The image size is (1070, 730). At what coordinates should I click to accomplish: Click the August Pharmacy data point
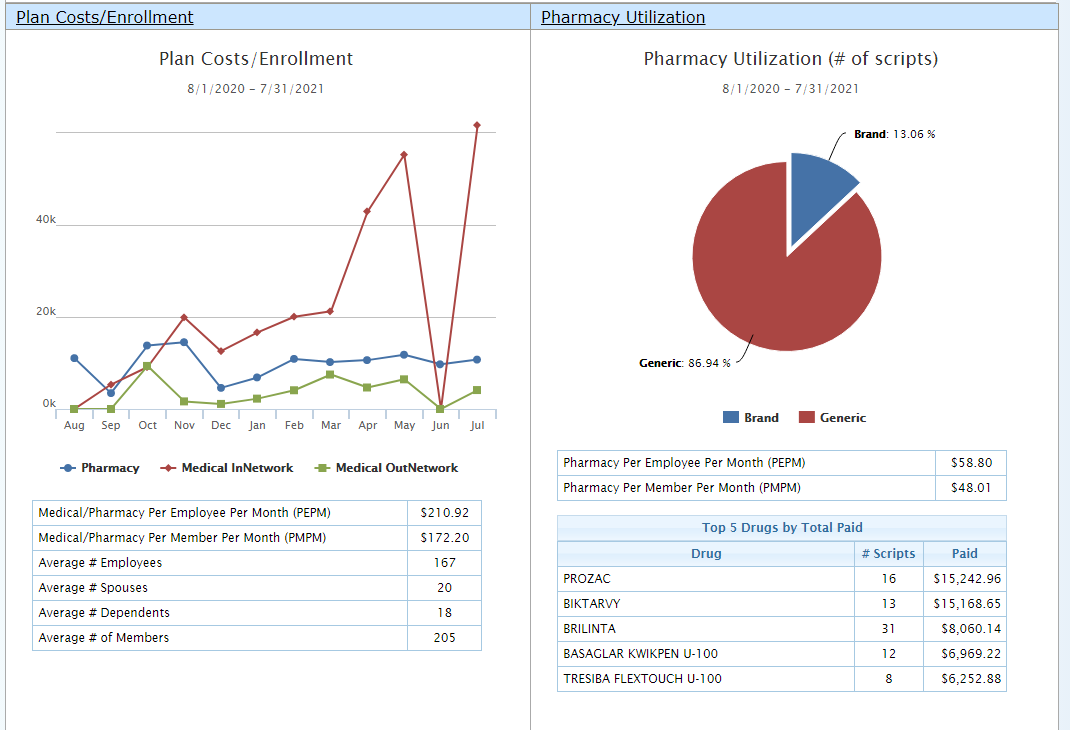tap(74, 358)
